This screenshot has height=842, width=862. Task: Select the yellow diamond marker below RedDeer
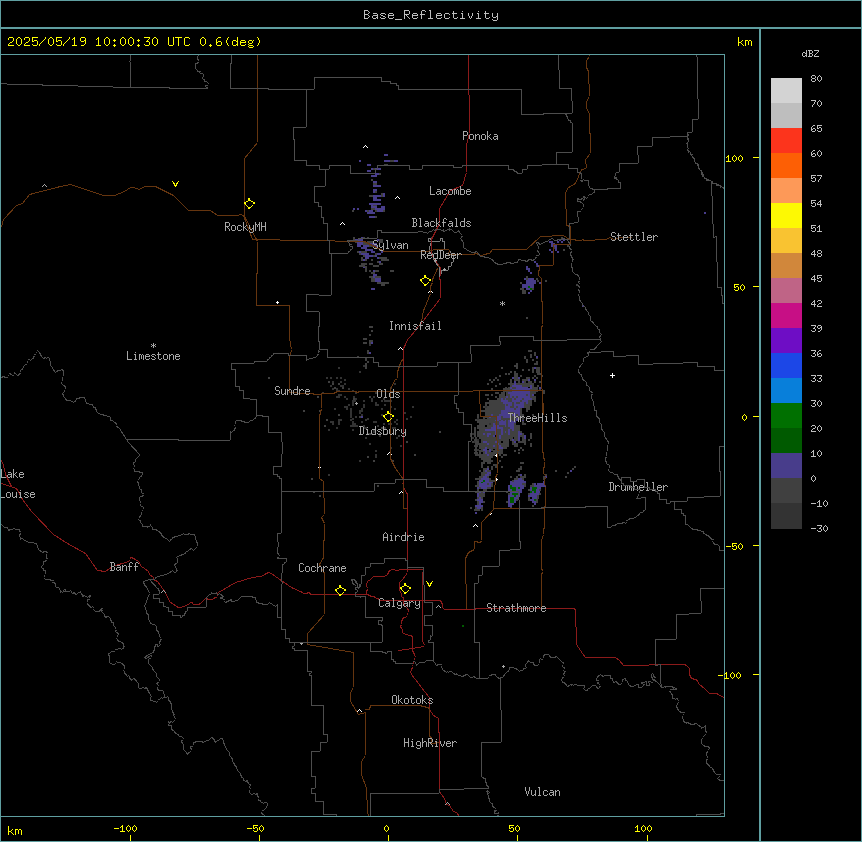pyautogui.click(x=426, y=280)
